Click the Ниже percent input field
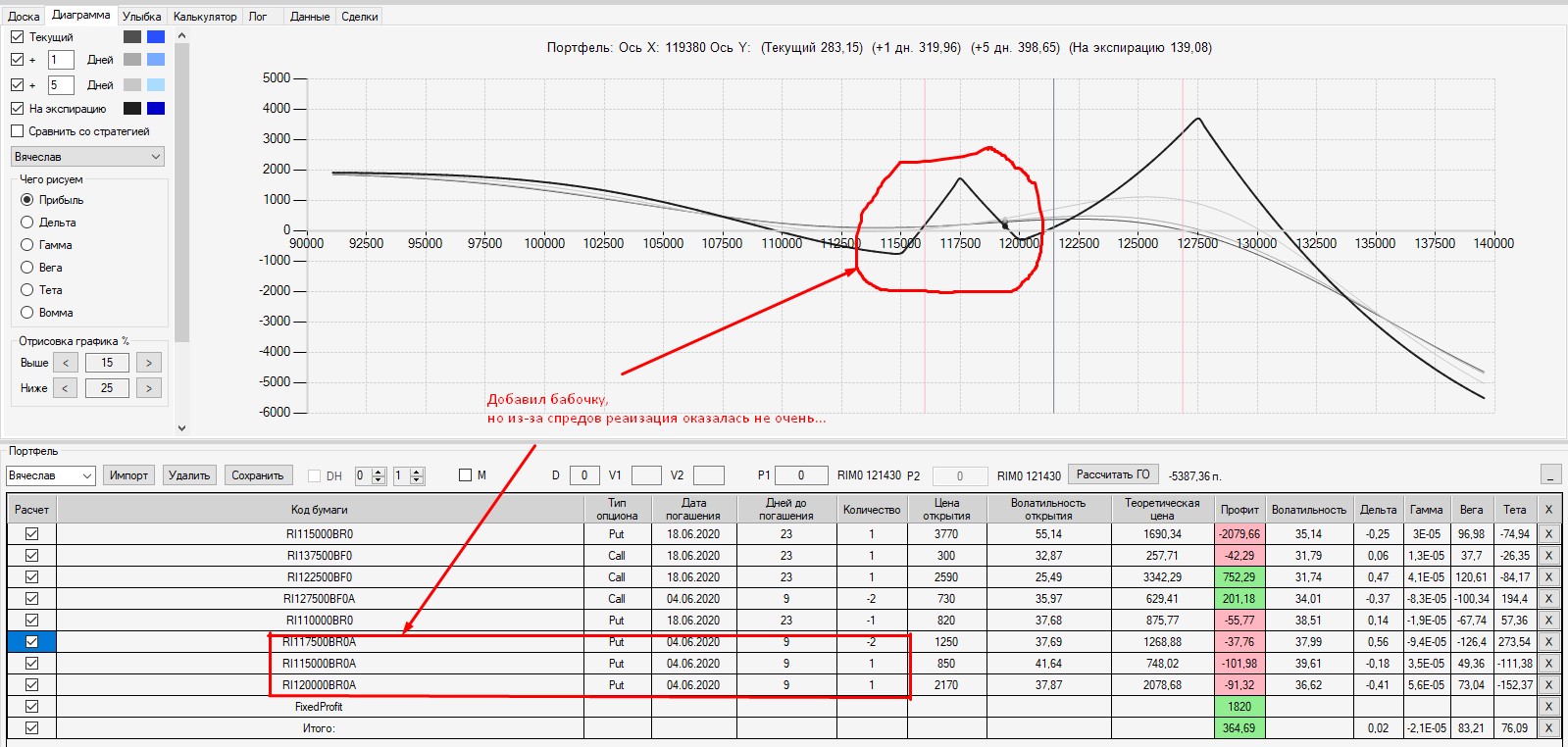This screenshot has height=747, width=1568. [107, 388]
